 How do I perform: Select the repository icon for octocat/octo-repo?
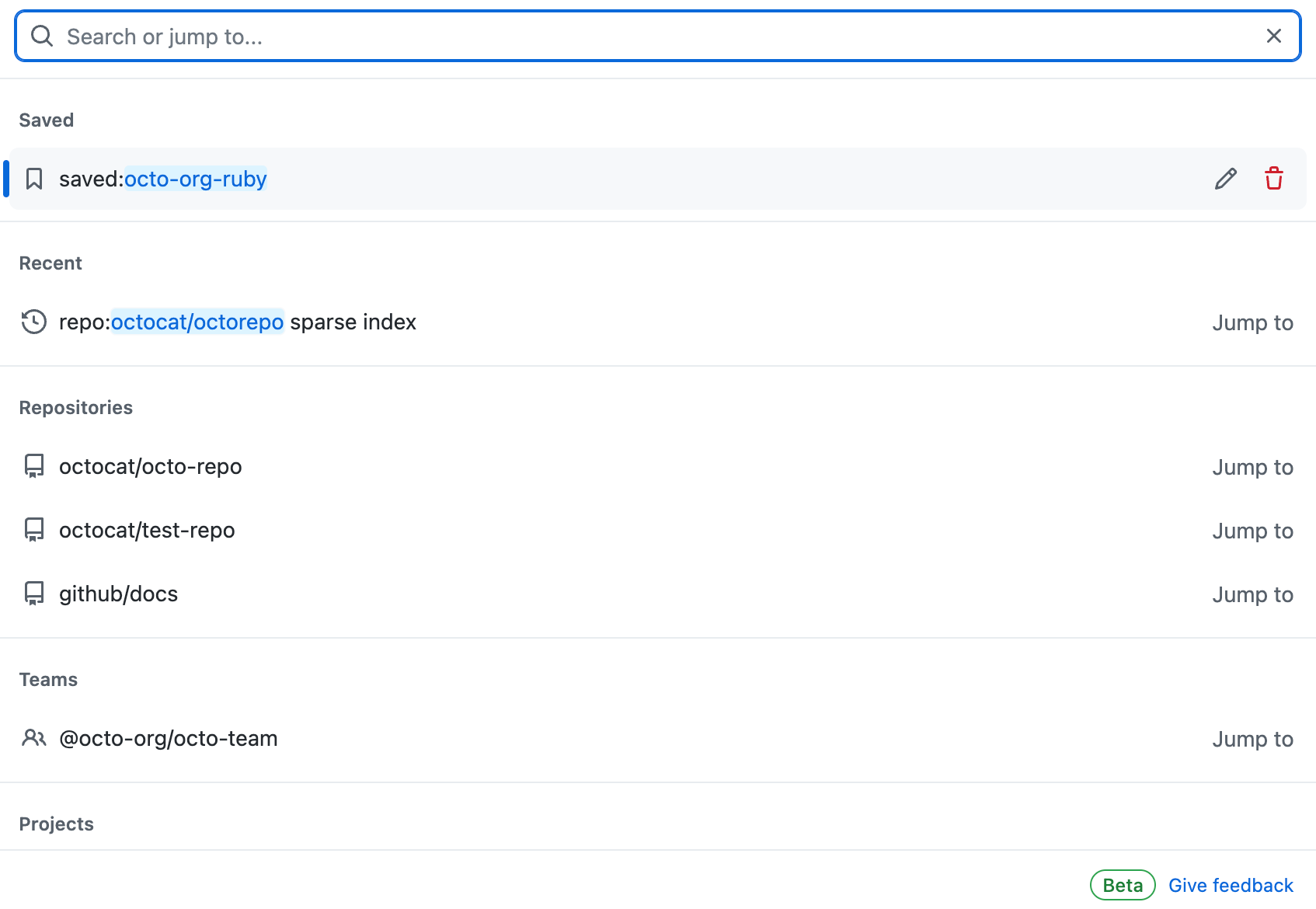33,466
